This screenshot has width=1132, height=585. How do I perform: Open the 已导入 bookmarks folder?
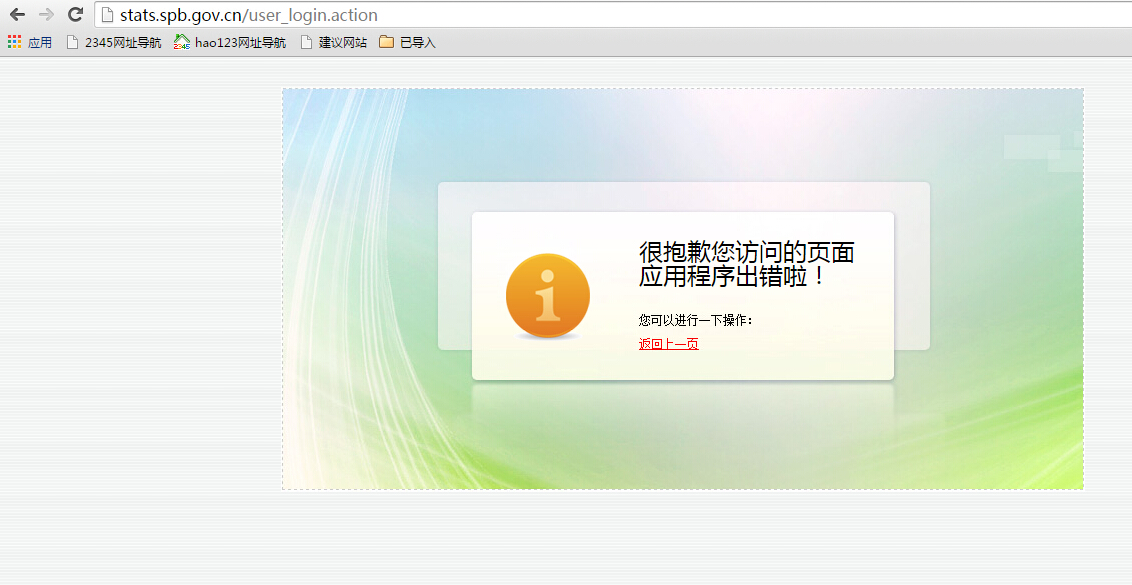tap(407, 43)
